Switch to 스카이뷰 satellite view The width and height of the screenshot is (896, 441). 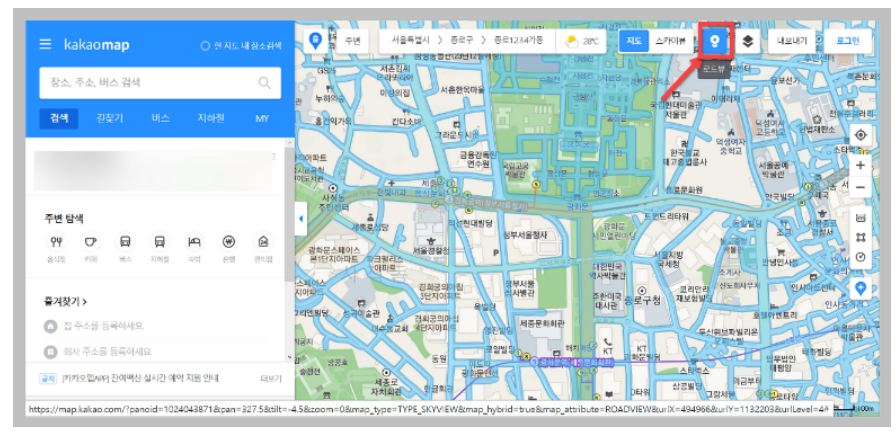pos(673,41)
